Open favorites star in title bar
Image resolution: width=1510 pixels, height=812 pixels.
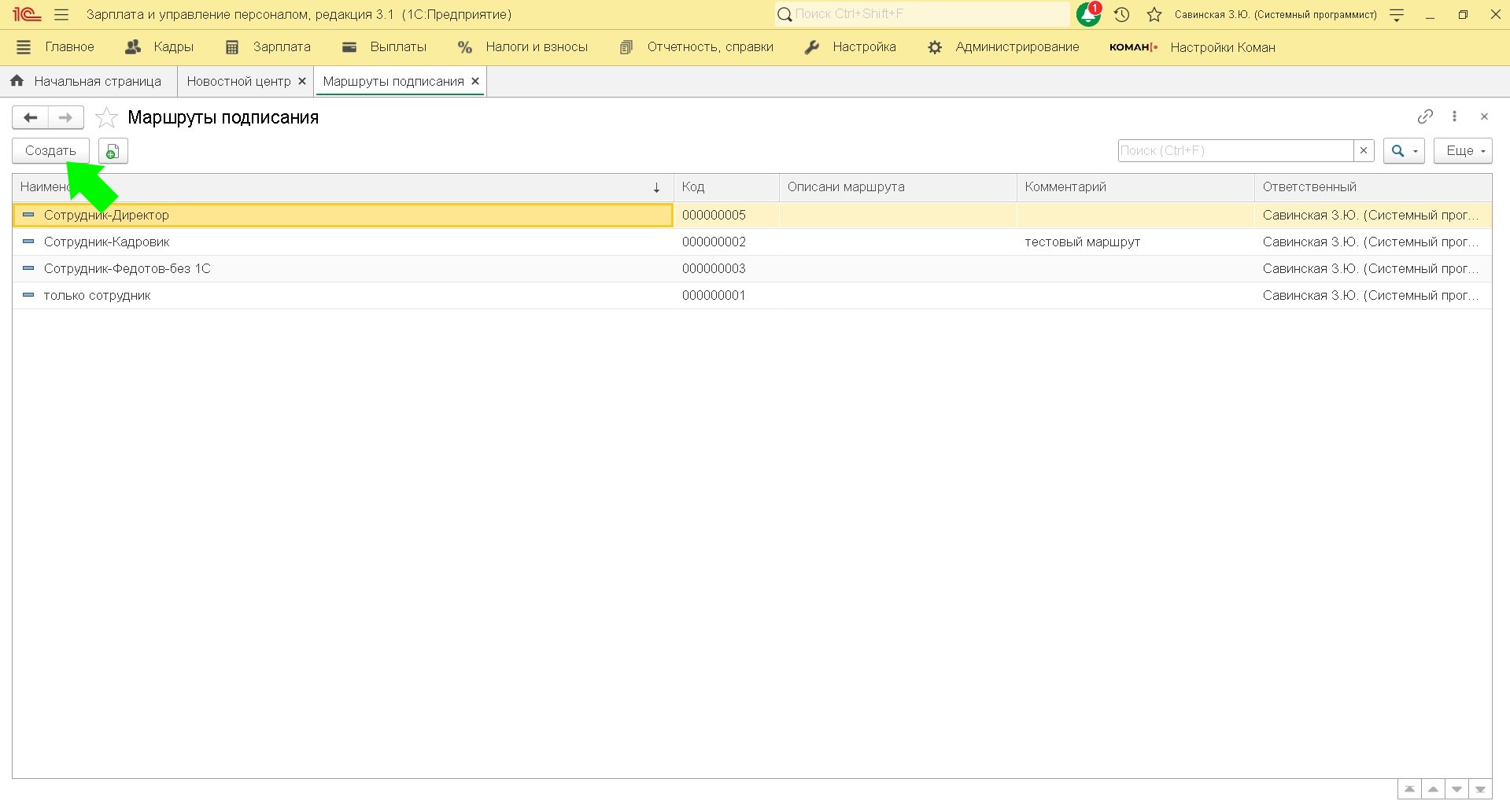pyautogui.click(x=1154, y=14)
